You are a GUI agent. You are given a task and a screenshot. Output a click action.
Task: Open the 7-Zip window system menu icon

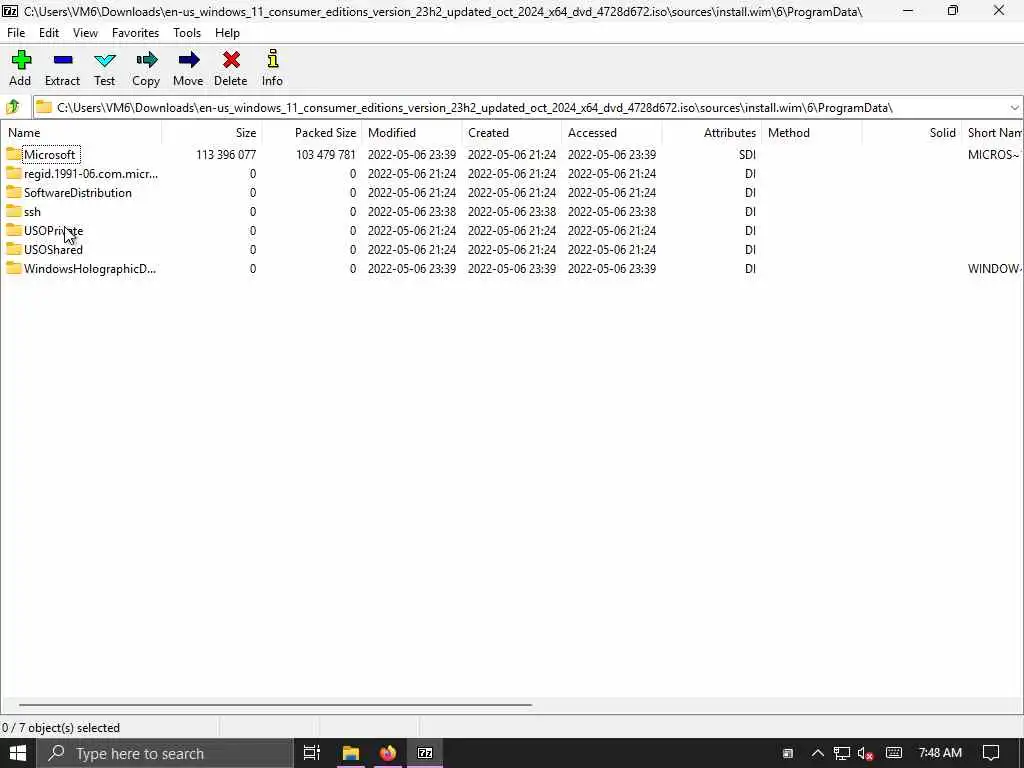pyautogui.click(x=10, y=11)
